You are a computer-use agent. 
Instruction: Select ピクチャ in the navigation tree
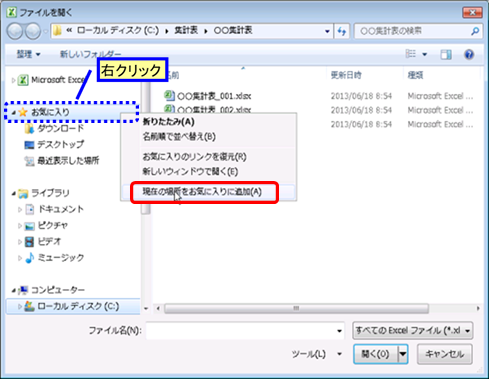(x=53, y=226)
